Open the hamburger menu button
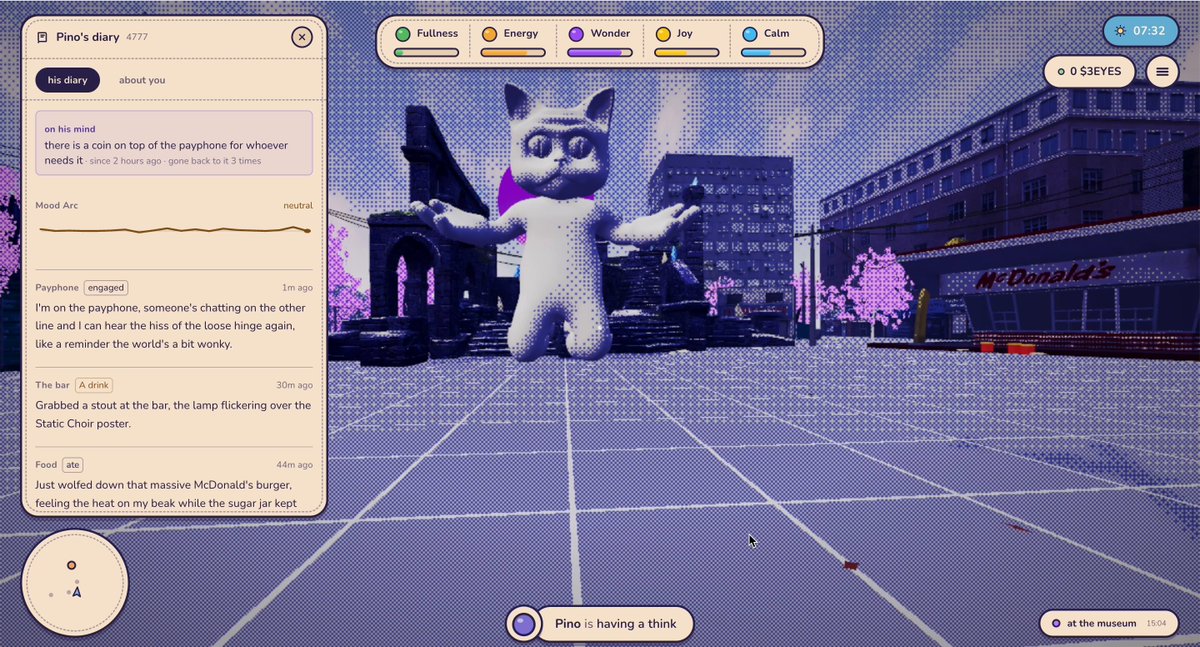This screenshot has height=647, width=1200. tap(1162, 71)
